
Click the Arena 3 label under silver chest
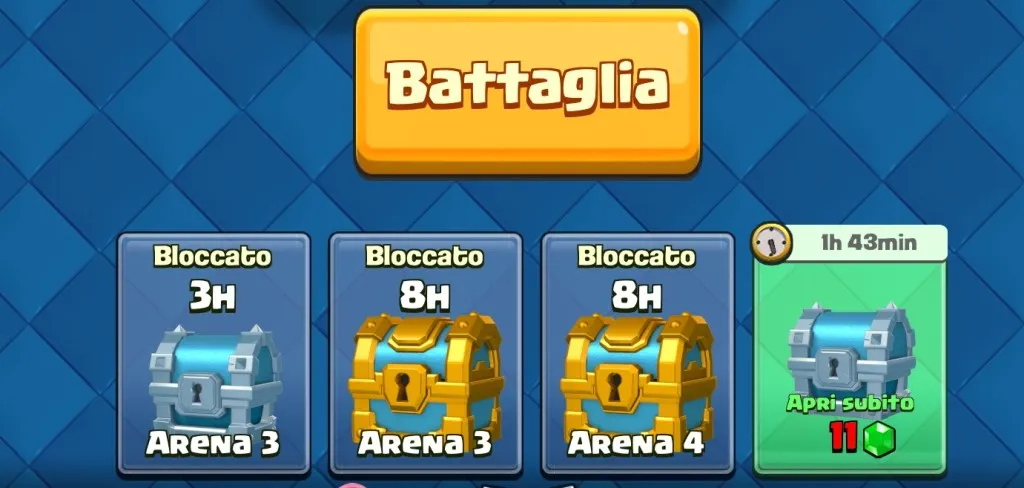tap(213, 443)
